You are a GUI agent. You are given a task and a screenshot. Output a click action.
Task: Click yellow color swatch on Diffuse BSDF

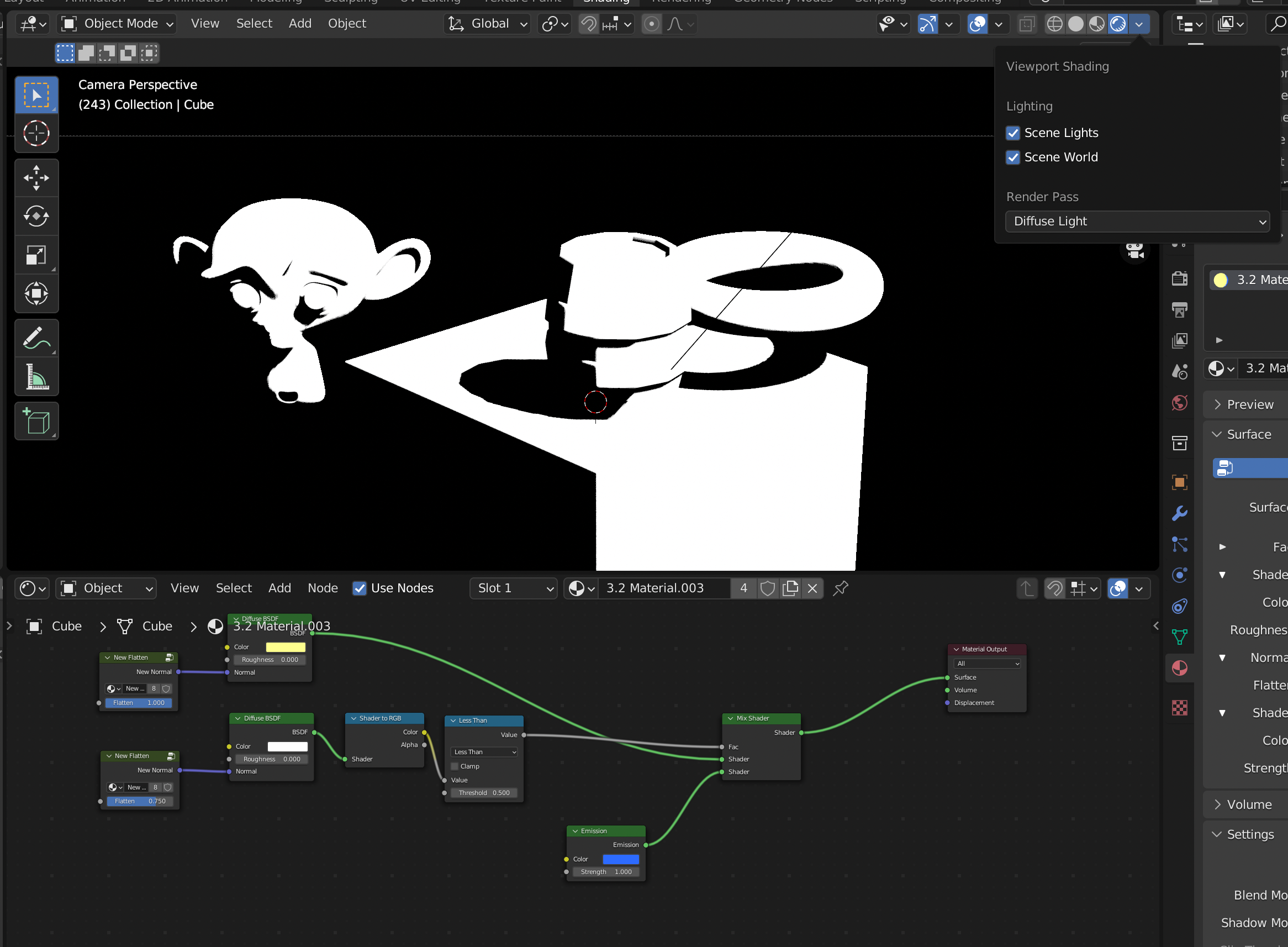click(x=286, y=647)
